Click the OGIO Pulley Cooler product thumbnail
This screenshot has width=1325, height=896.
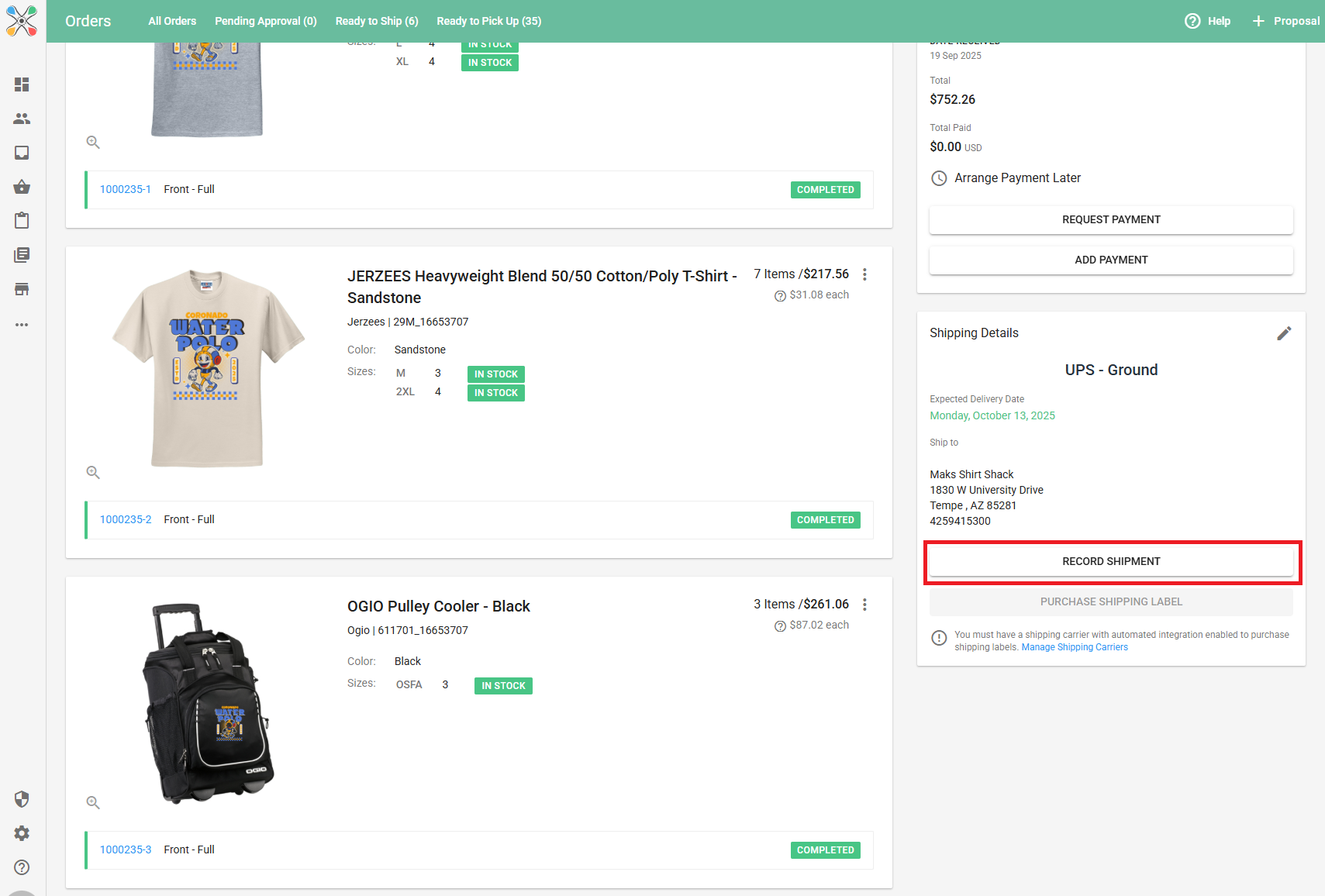point(207,704)
